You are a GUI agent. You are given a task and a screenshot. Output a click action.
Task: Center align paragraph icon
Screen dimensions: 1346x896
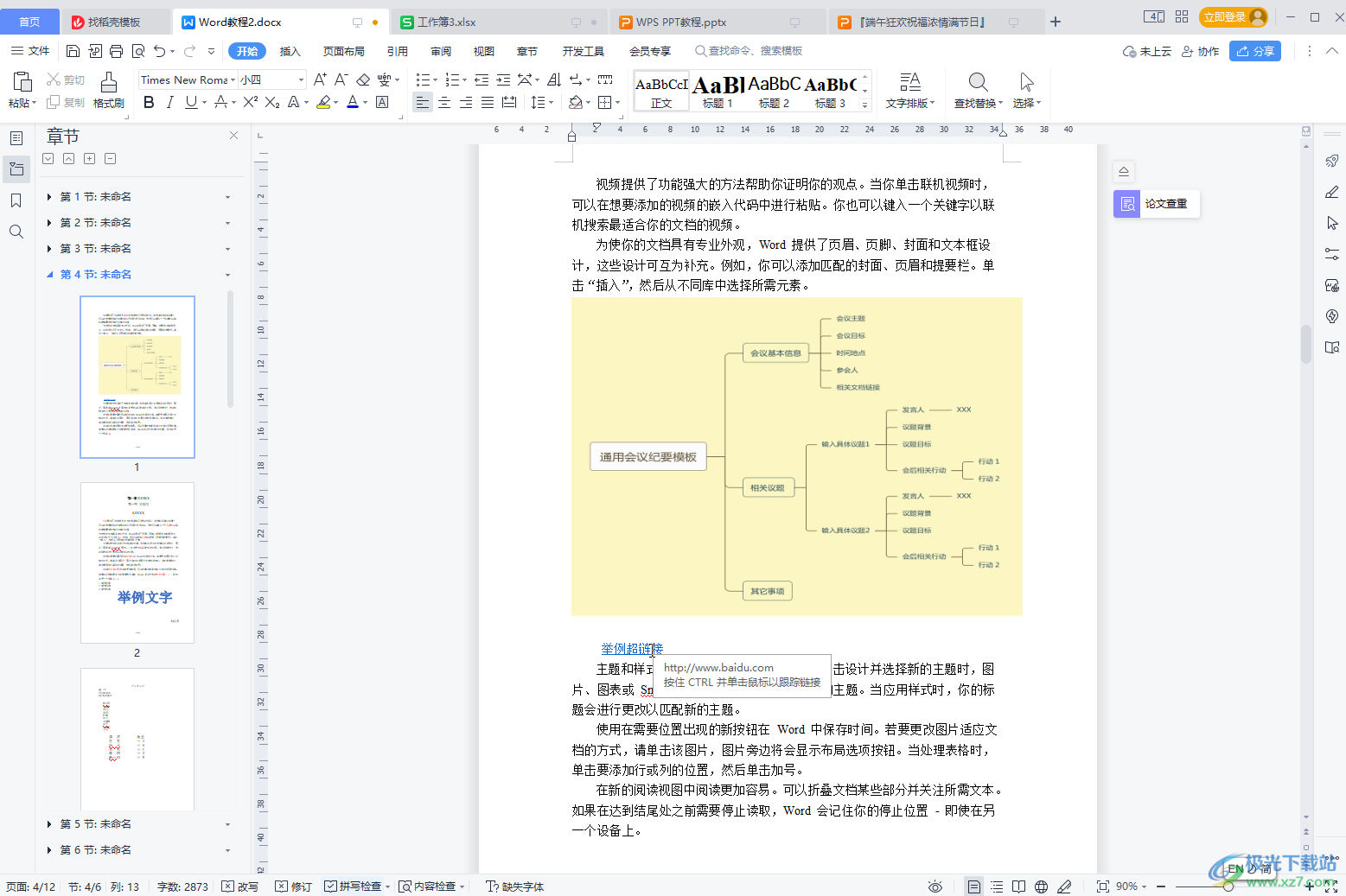444,102
